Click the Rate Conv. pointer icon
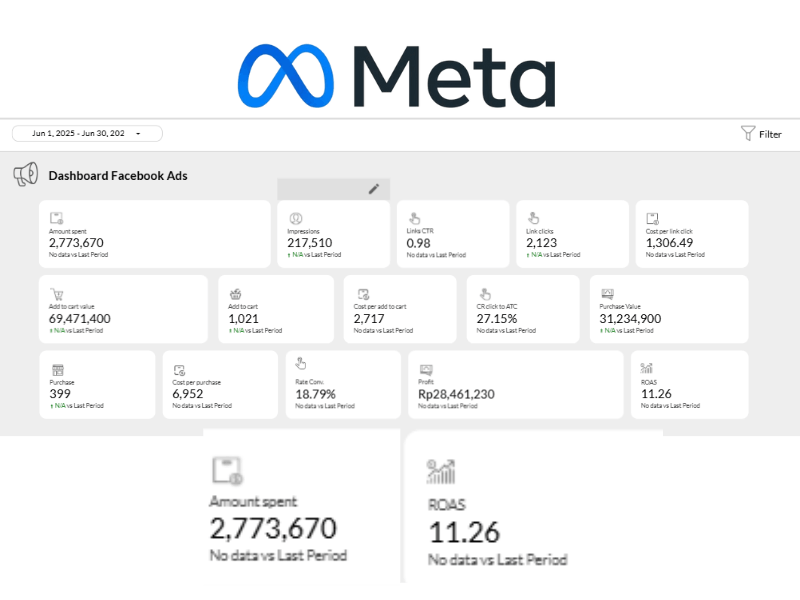Viewport: 800px width, 600px height. point(301,363)
